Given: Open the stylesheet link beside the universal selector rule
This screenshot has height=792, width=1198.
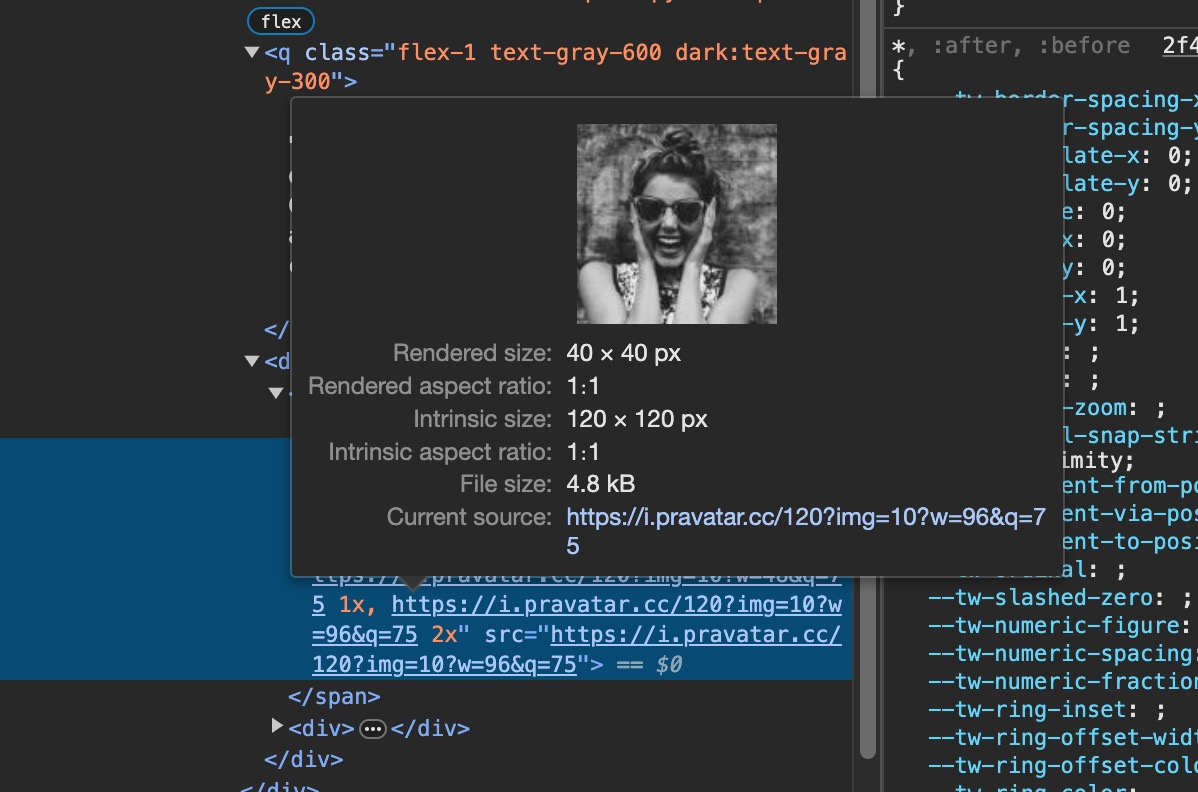Looking at the screenshot, I should (1180, 45).
